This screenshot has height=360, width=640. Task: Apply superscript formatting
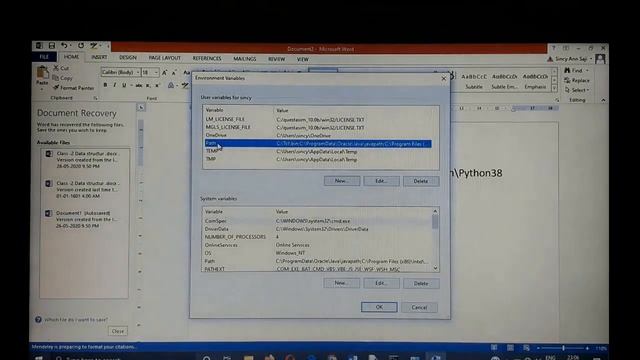[157, 85]
